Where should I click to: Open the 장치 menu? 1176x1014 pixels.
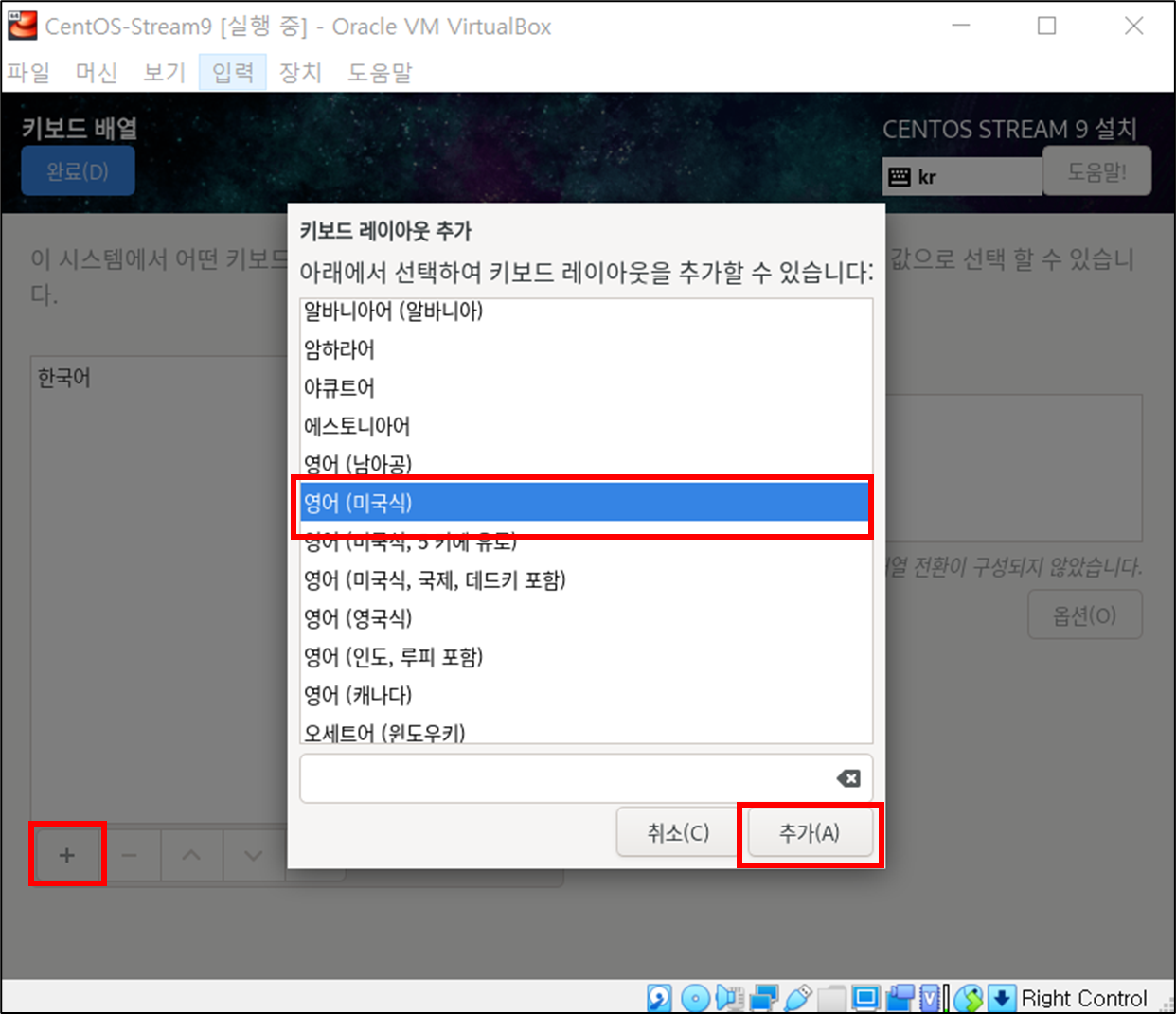pyautogui.click(x=301, y=72)
